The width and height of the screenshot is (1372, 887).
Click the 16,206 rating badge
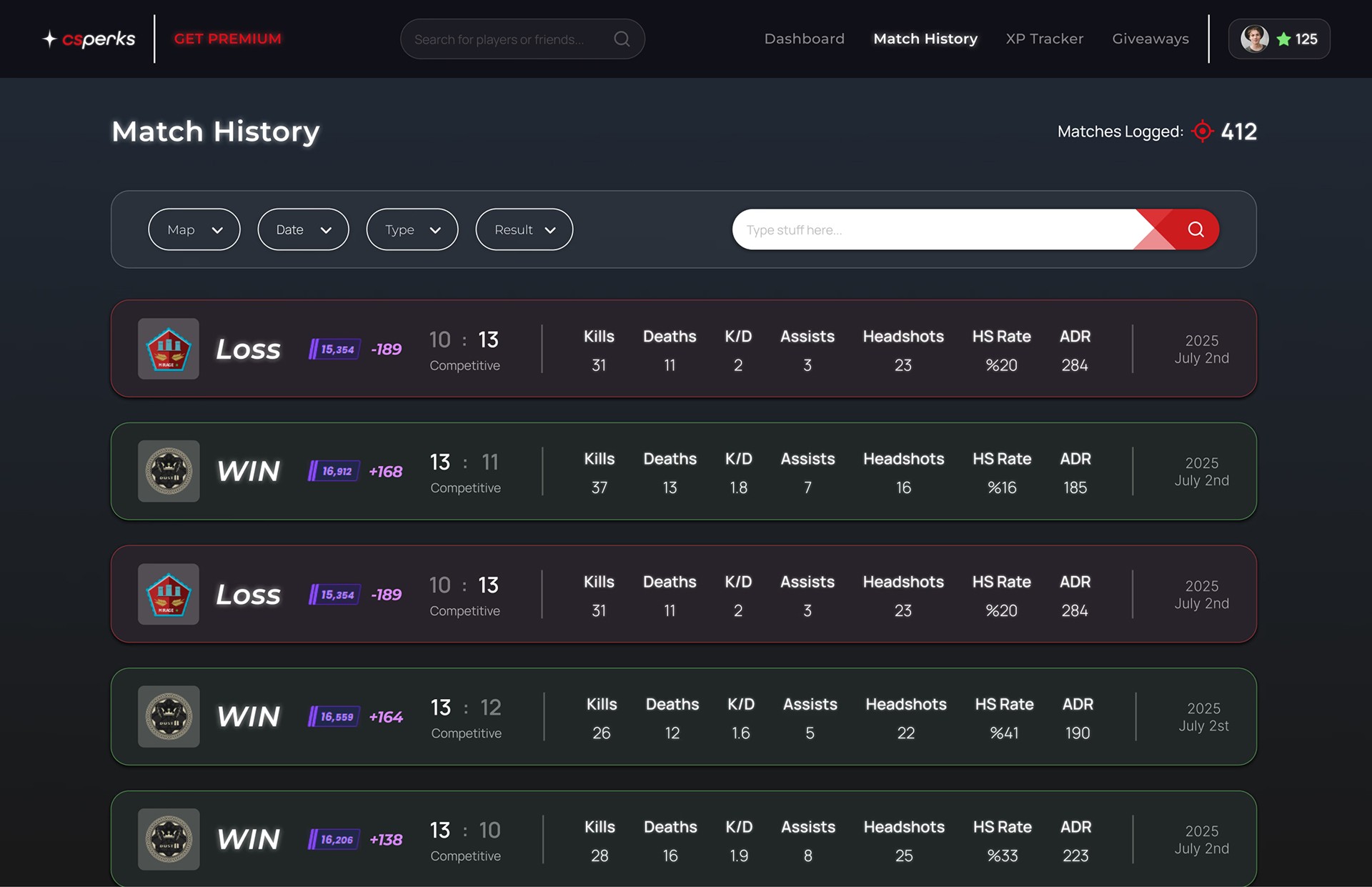pos(334,839)
